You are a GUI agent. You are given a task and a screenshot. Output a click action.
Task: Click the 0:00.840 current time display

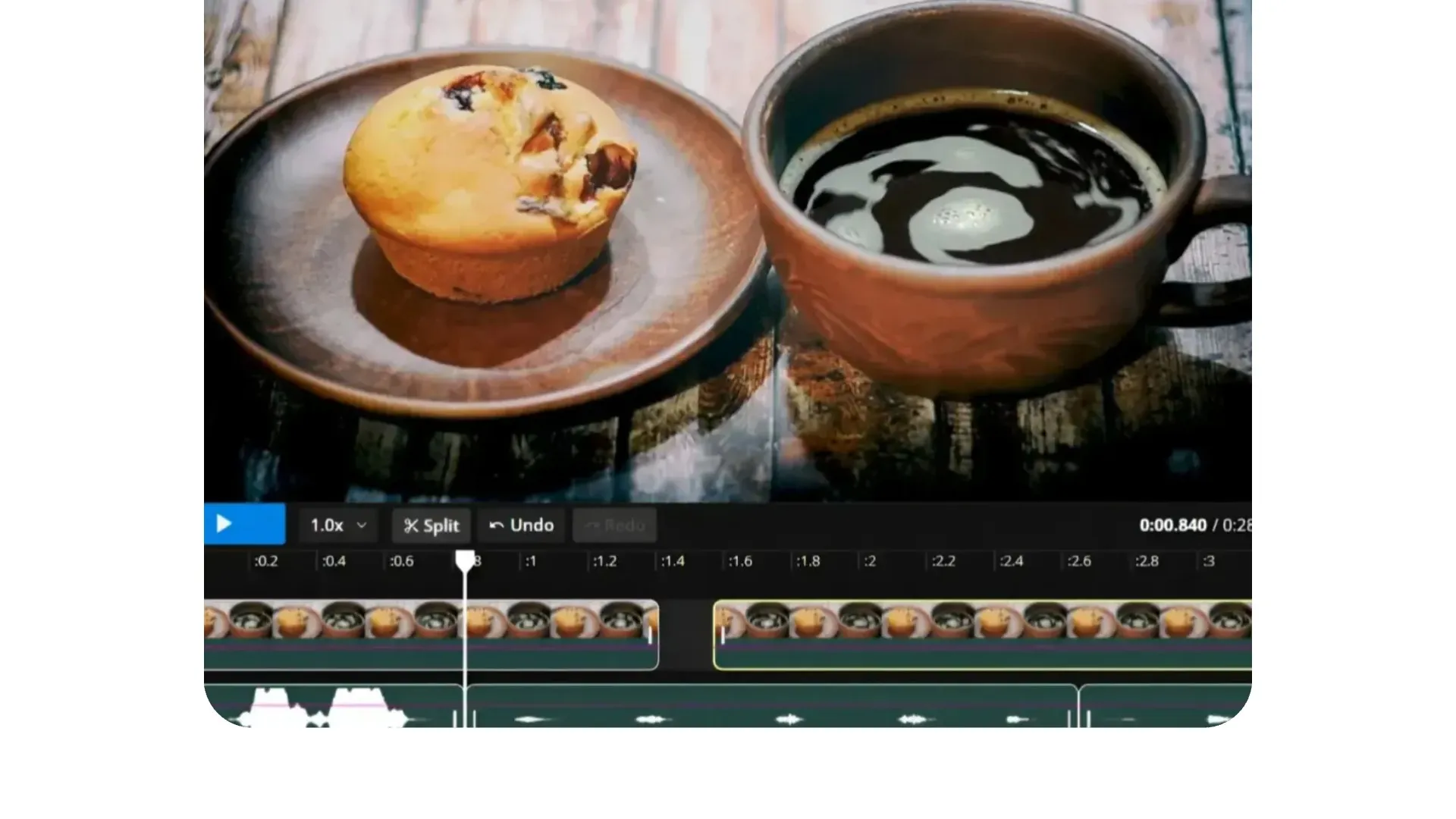(1172, 526)
